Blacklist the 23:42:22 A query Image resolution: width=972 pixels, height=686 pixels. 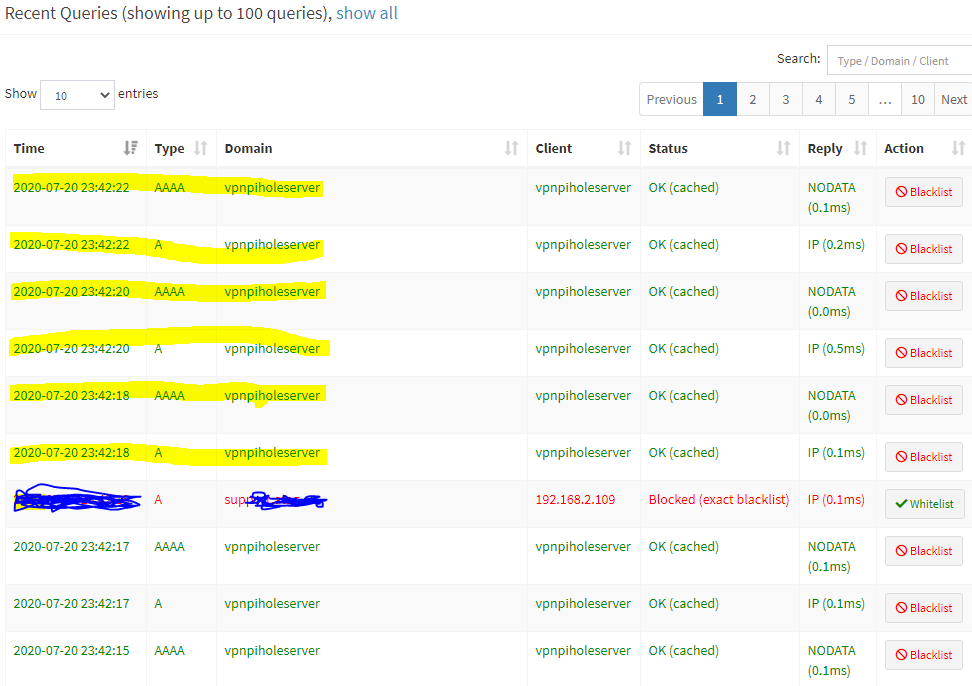point(924,249)
